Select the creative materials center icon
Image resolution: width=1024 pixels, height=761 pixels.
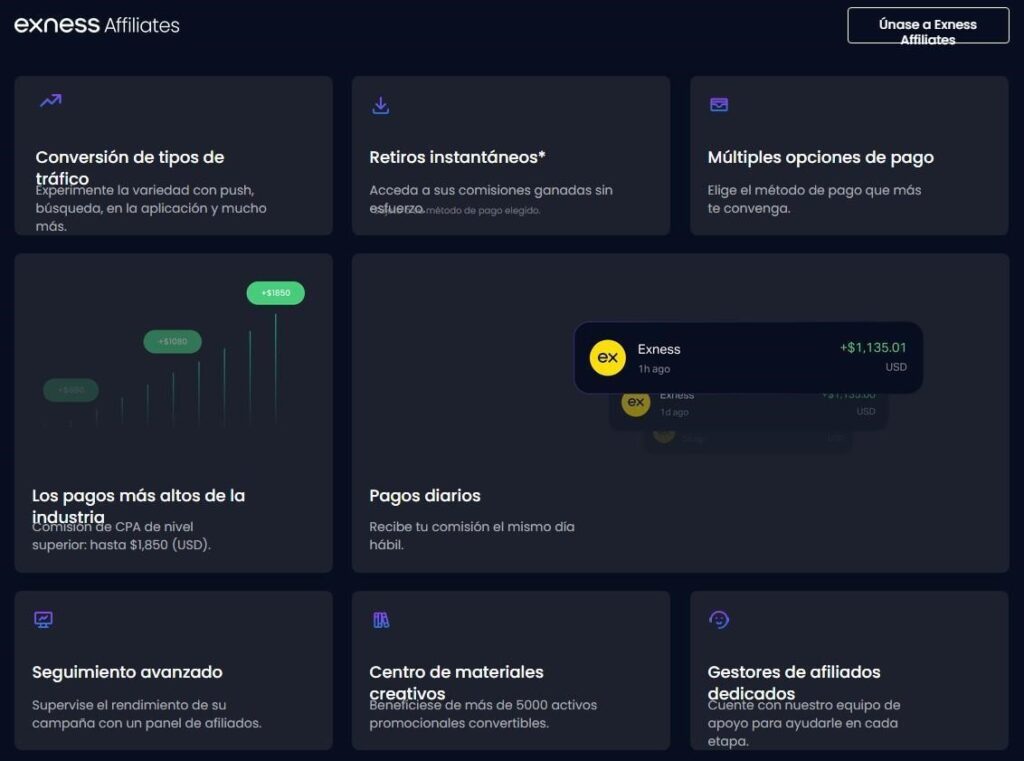coord(381,617)
